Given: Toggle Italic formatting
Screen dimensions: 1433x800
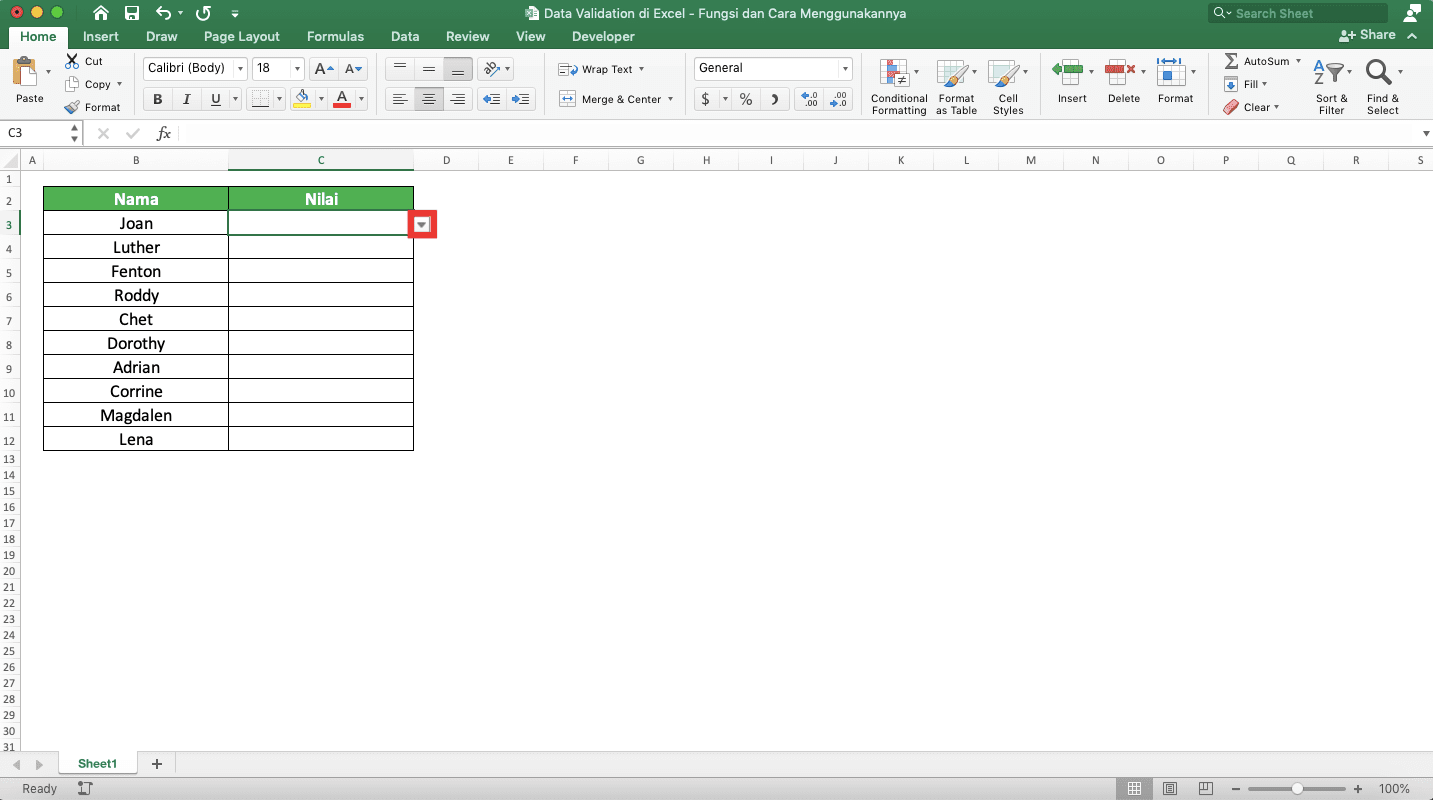Looking at the screenshot, I should 187,99.
